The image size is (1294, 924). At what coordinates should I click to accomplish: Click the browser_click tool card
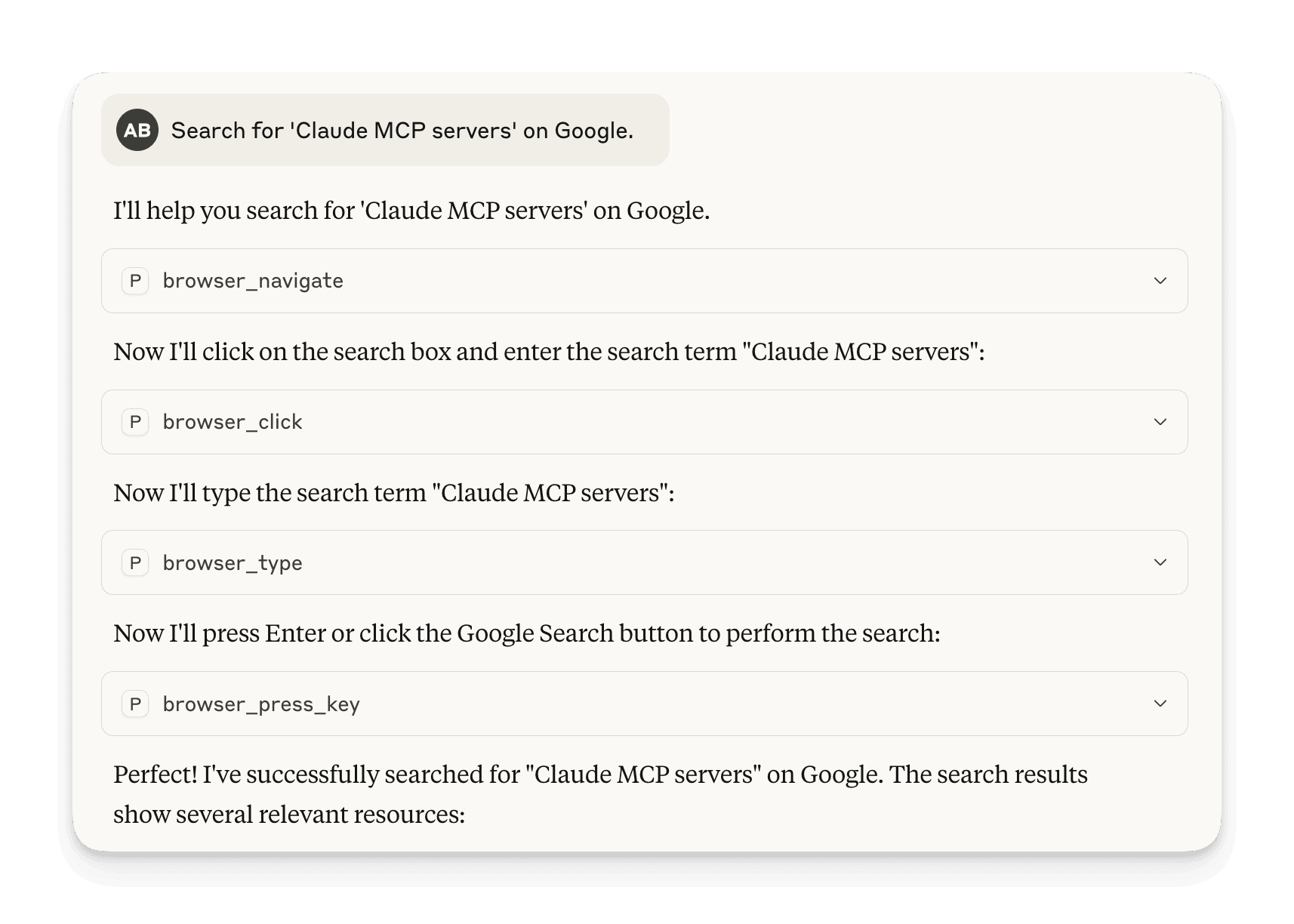coord(644,422)
